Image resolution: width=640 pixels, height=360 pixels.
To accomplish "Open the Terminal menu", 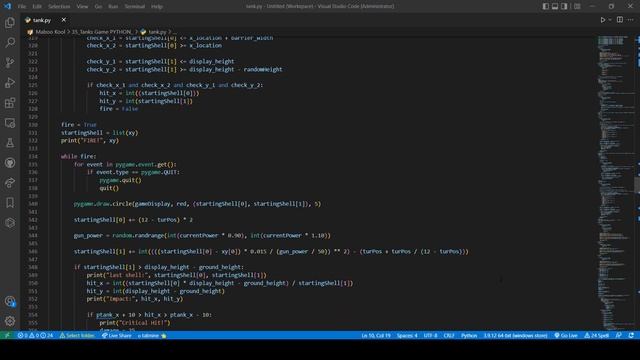I will [135, 7].
